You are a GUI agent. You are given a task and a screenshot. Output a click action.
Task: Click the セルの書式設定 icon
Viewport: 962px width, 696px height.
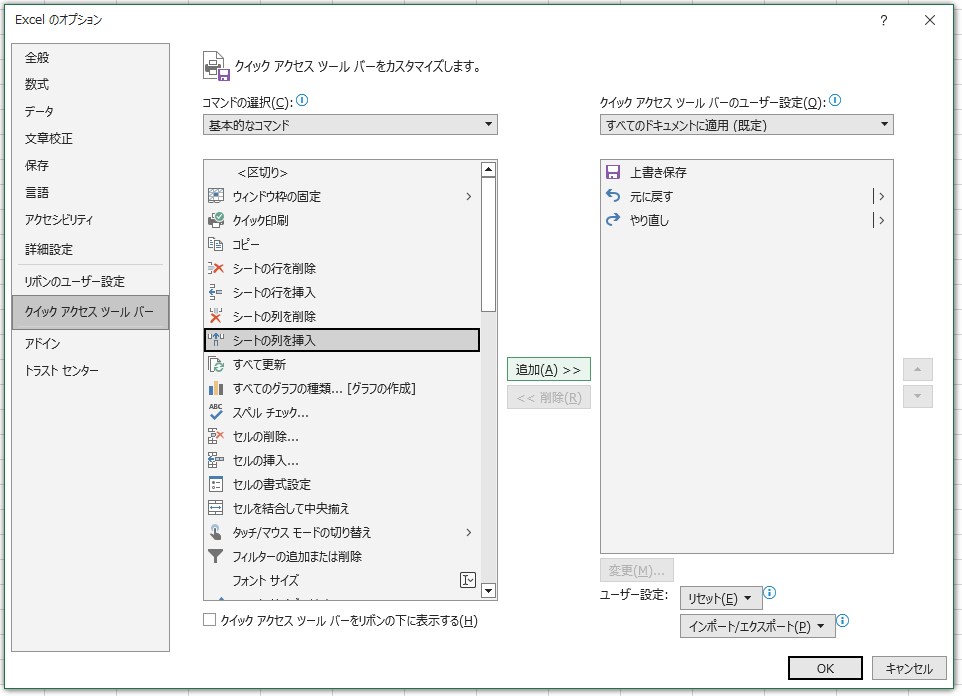click(216, 484)
